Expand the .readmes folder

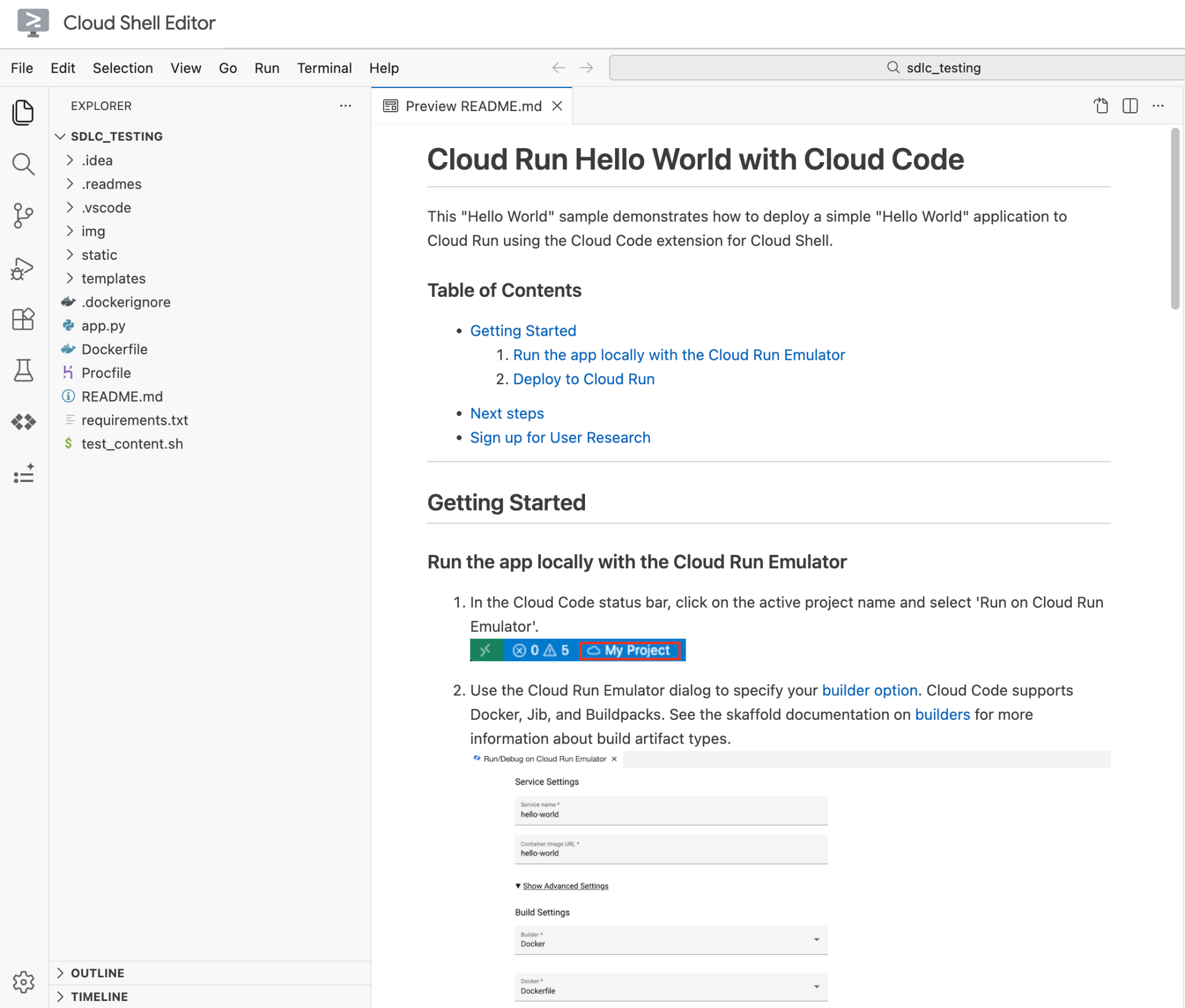(x=209, y=184)
